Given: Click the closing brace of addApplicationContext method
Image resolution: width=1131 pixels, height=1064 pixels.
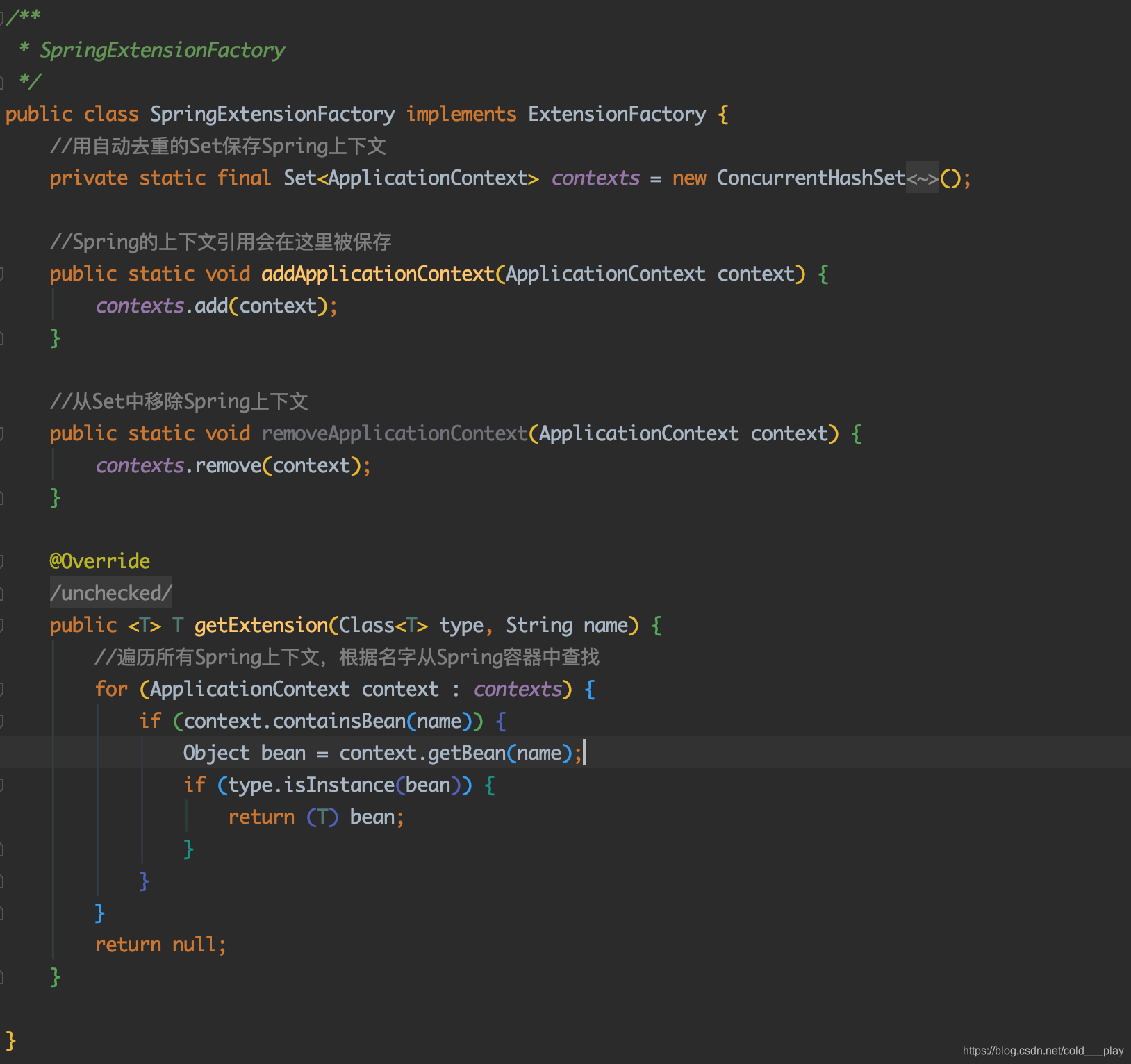Looking at the screenshot, I should 56,338.
